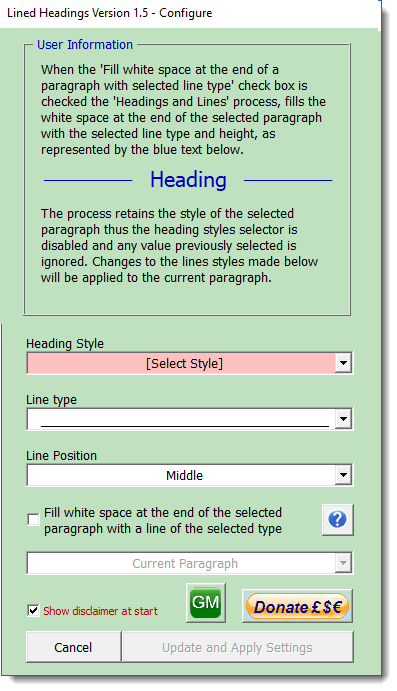Click the blue question mark help icon
Viewport: 397px width, 691px height.
click(x=338, y=520)
